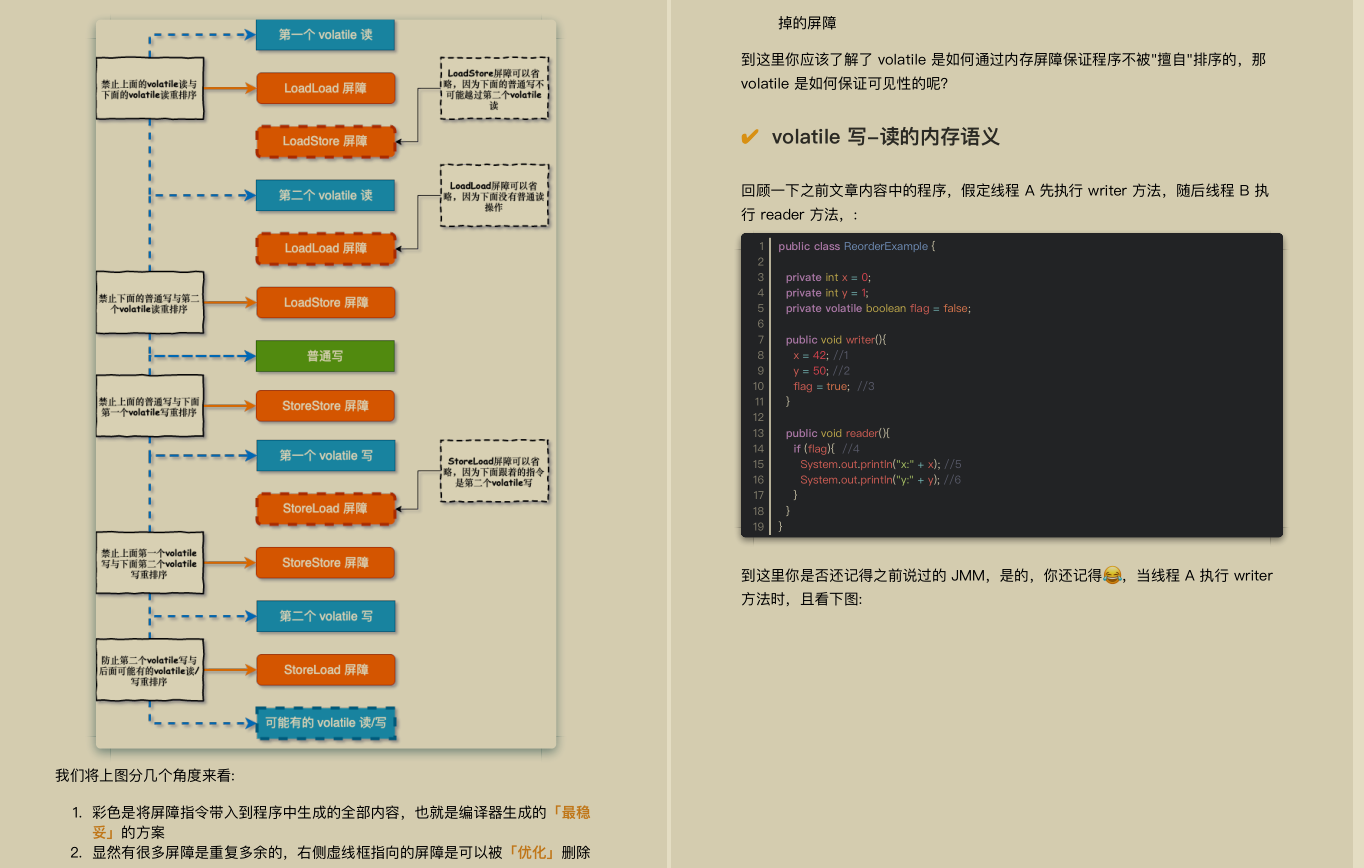Screen dimensions: 1364x868
Task: Click the note "禁止上面的volatile读与下面的volatile读重排序"
Action: (150, 89)
